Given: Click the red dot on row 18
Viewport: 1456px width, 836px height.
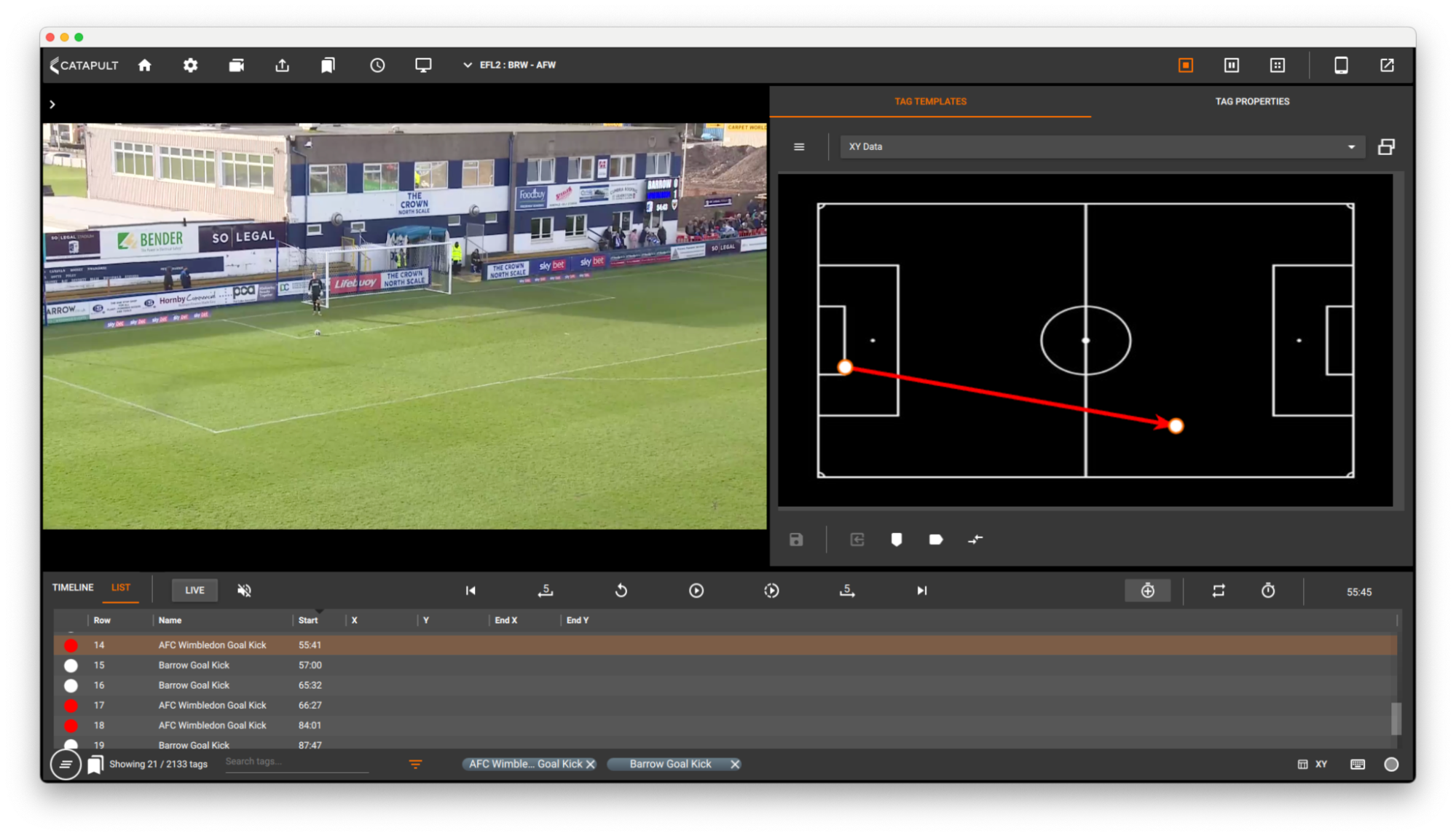Looking at the screenshot, I should pos(71,725).
